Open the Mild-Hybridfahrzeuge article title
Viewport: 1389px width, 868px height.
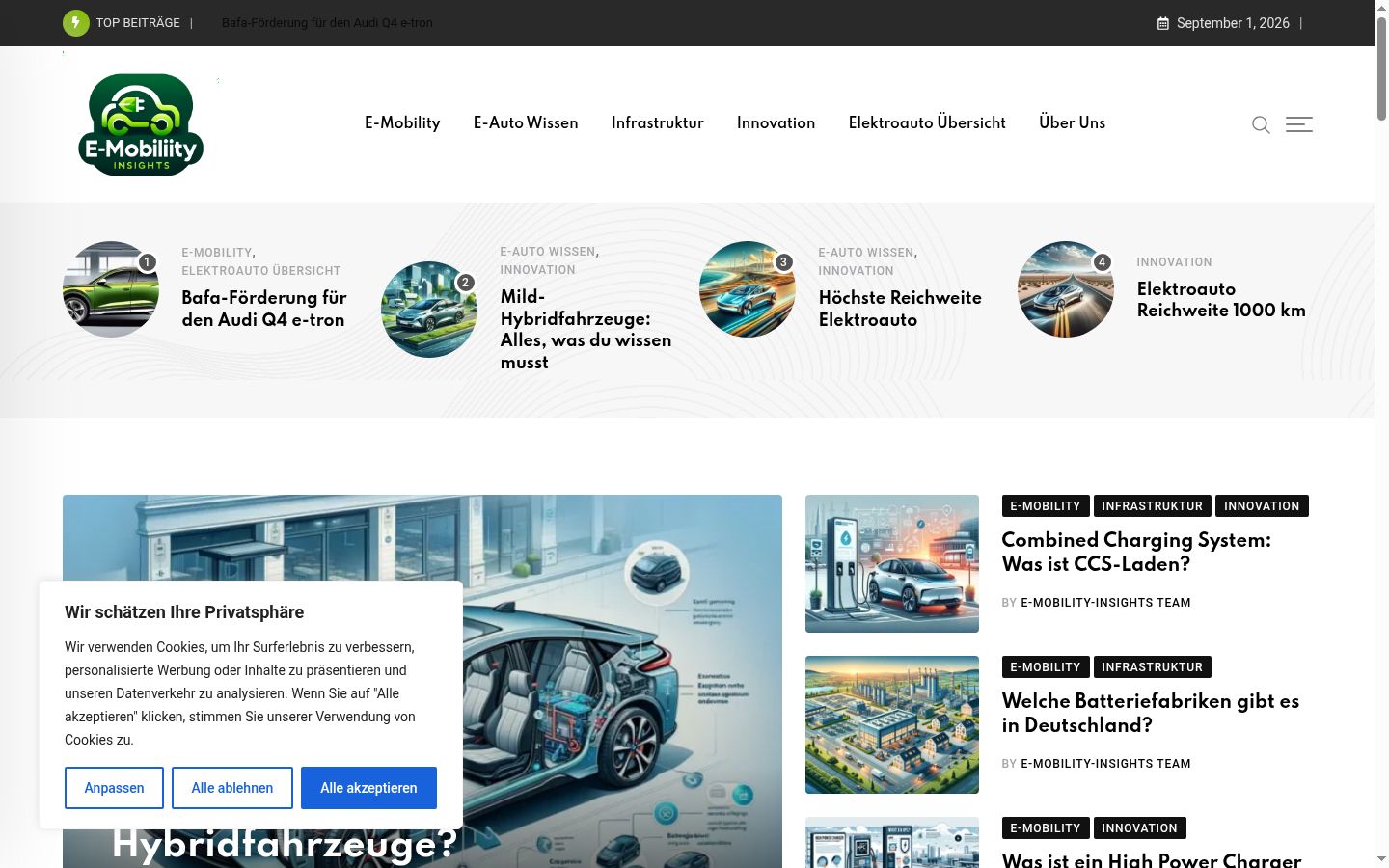(x=586, y=329)
